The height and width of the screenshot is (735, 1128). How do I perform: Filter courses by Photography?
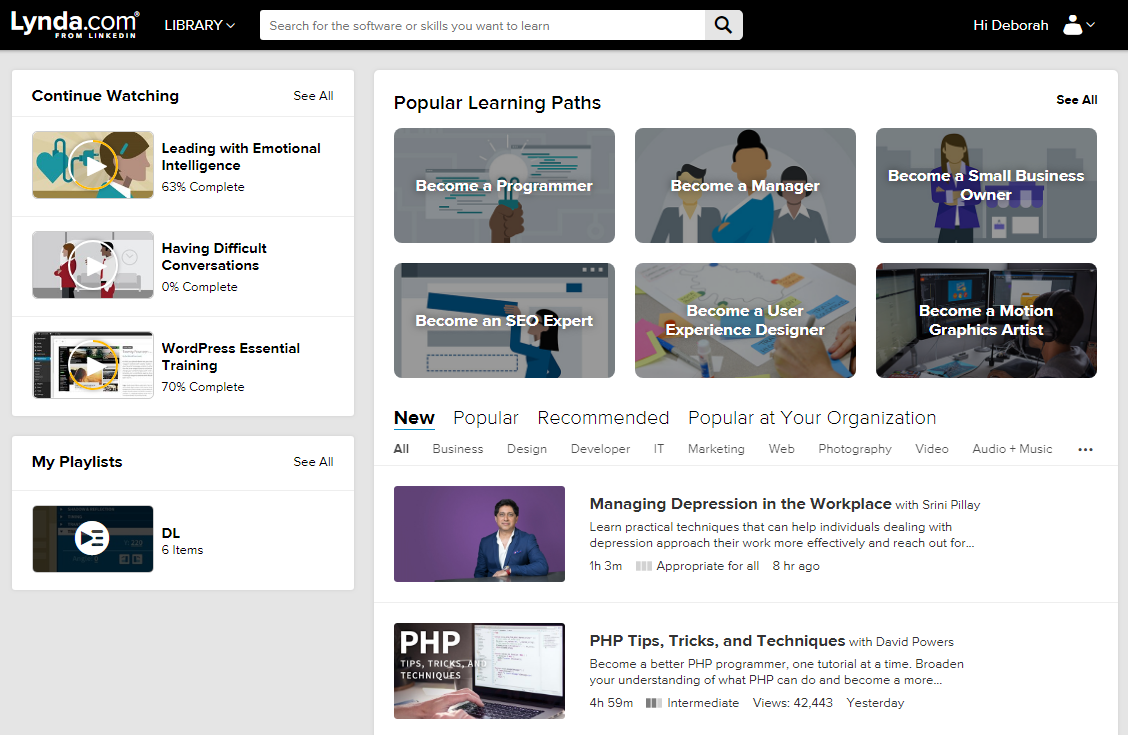[855, 449]
